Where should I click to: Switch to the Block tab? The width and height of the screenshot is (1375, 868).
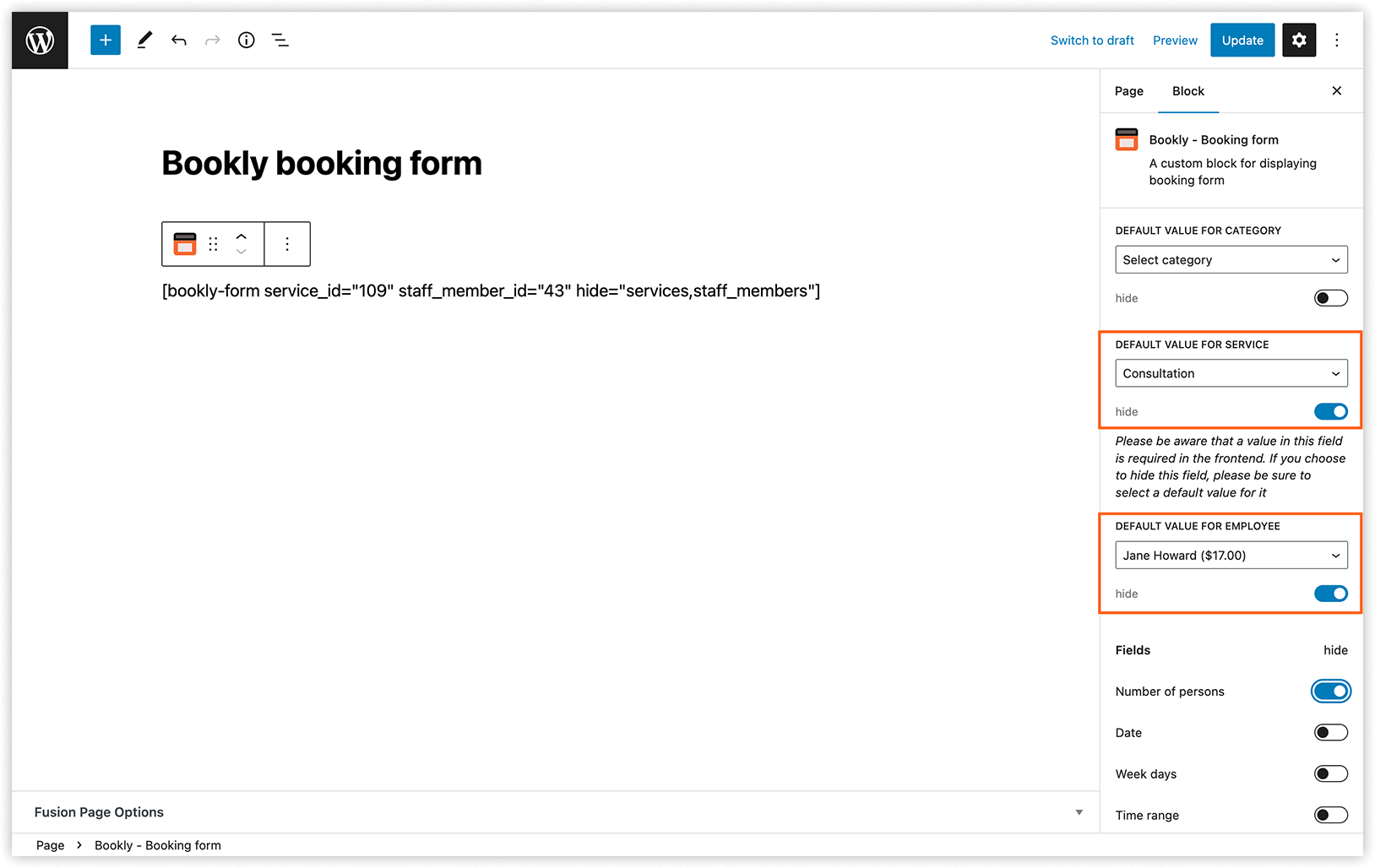click(1188, 91)
